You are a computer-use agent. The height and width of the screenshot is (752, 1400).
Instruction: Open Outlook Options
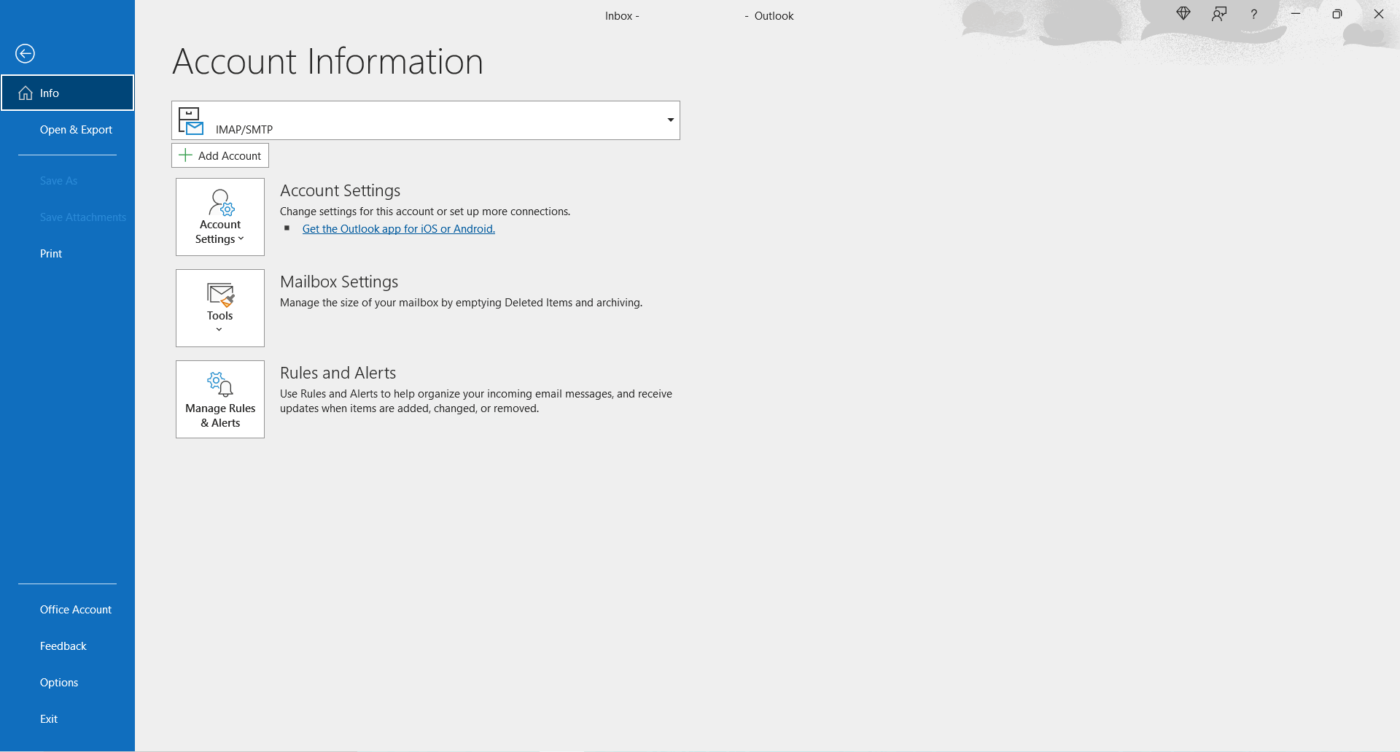click(58, 681)
